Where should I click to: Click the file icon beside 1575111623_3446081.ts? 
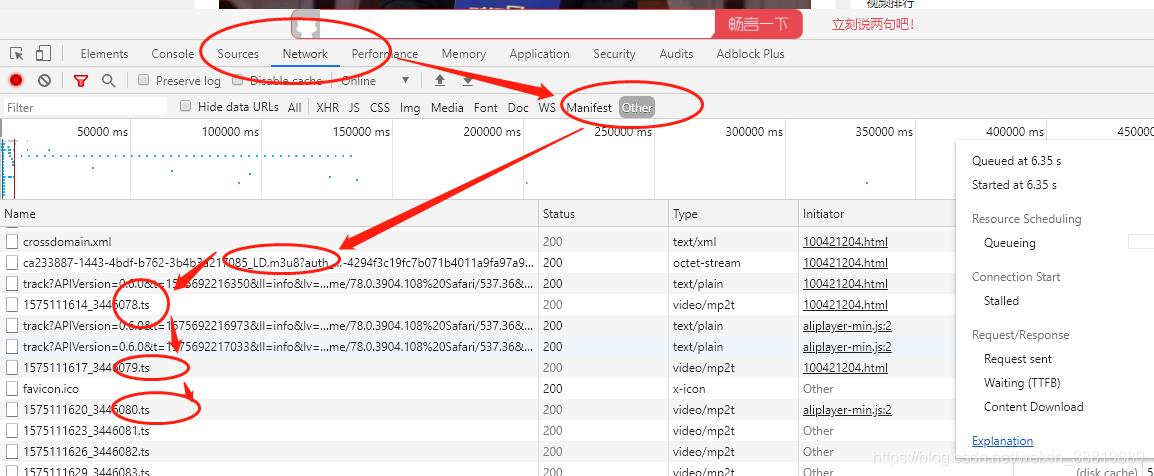[12, 430]
